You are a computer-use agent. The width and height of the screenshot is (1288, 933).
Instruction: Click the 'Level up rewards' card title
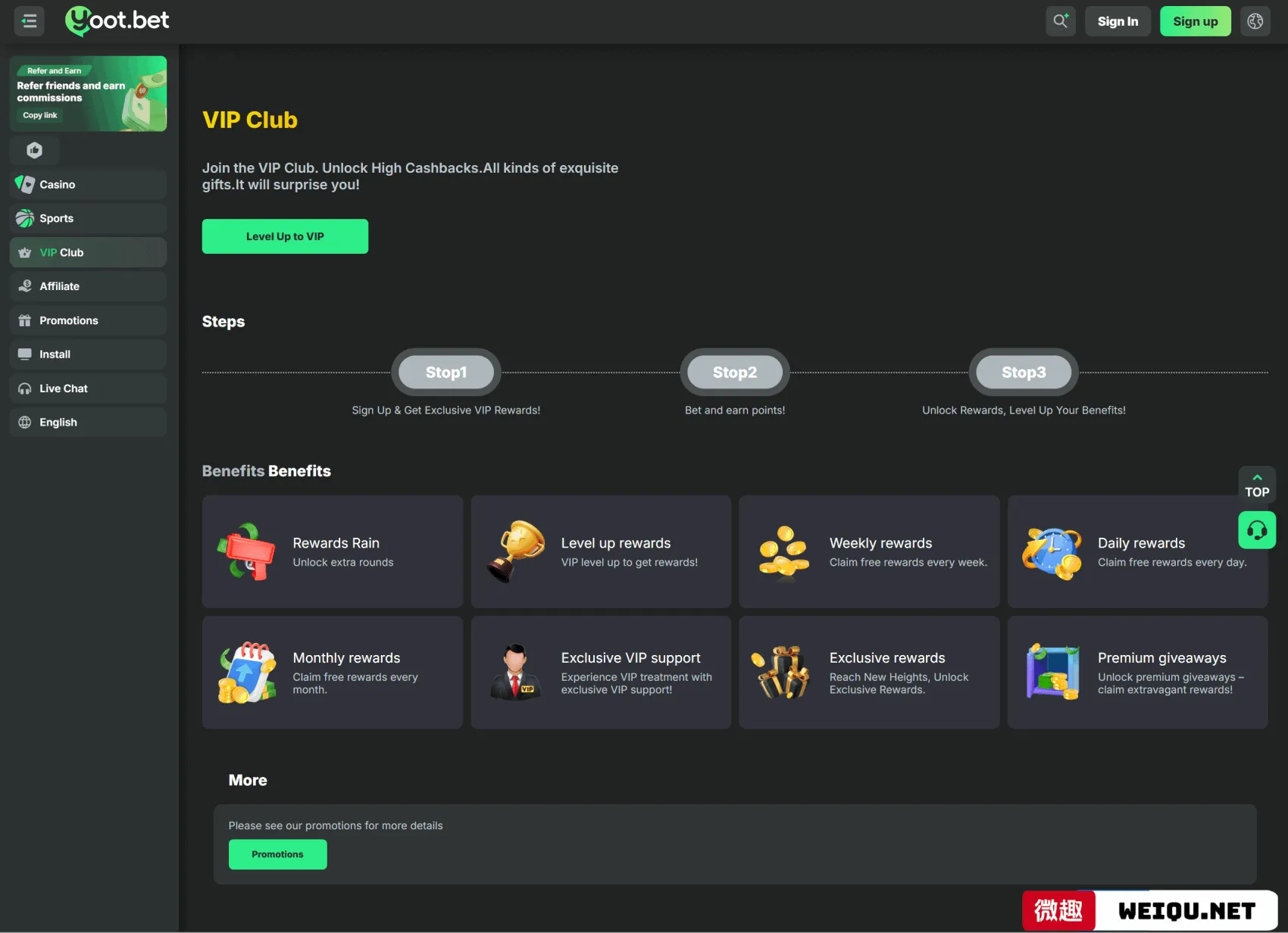pyautogui.click(x=616, y=543)
